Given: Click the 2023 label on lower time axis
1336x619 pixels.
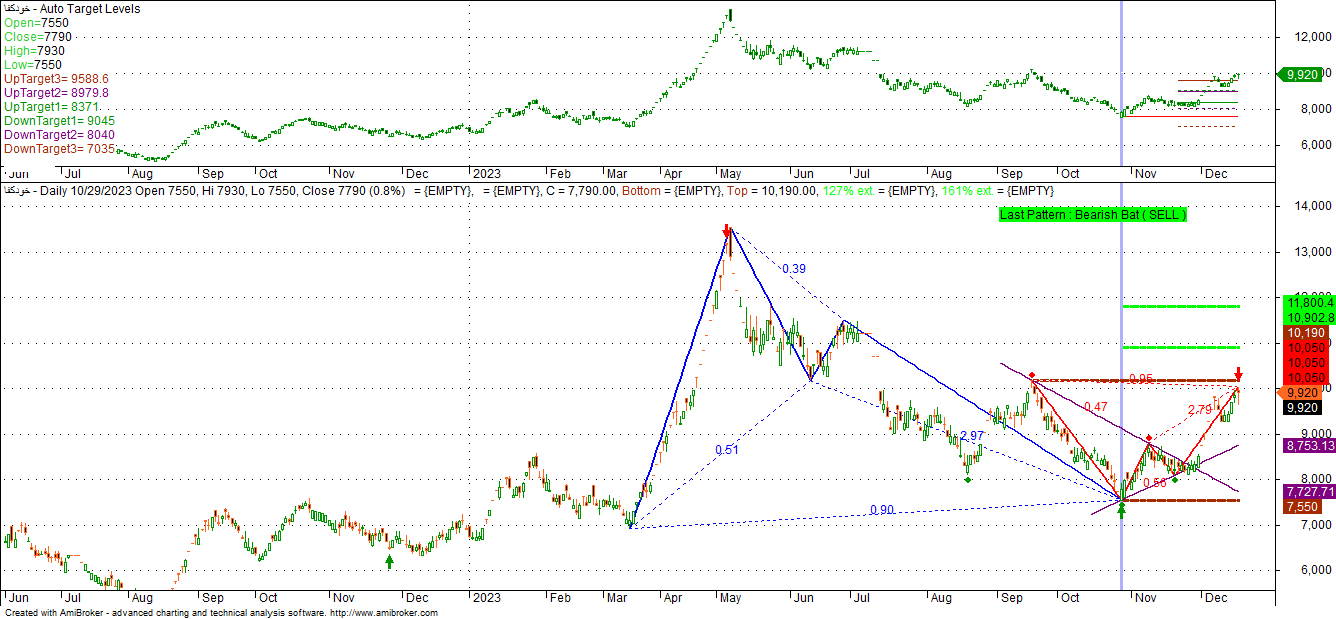Looking at the screenshot, I should (487, 598).
